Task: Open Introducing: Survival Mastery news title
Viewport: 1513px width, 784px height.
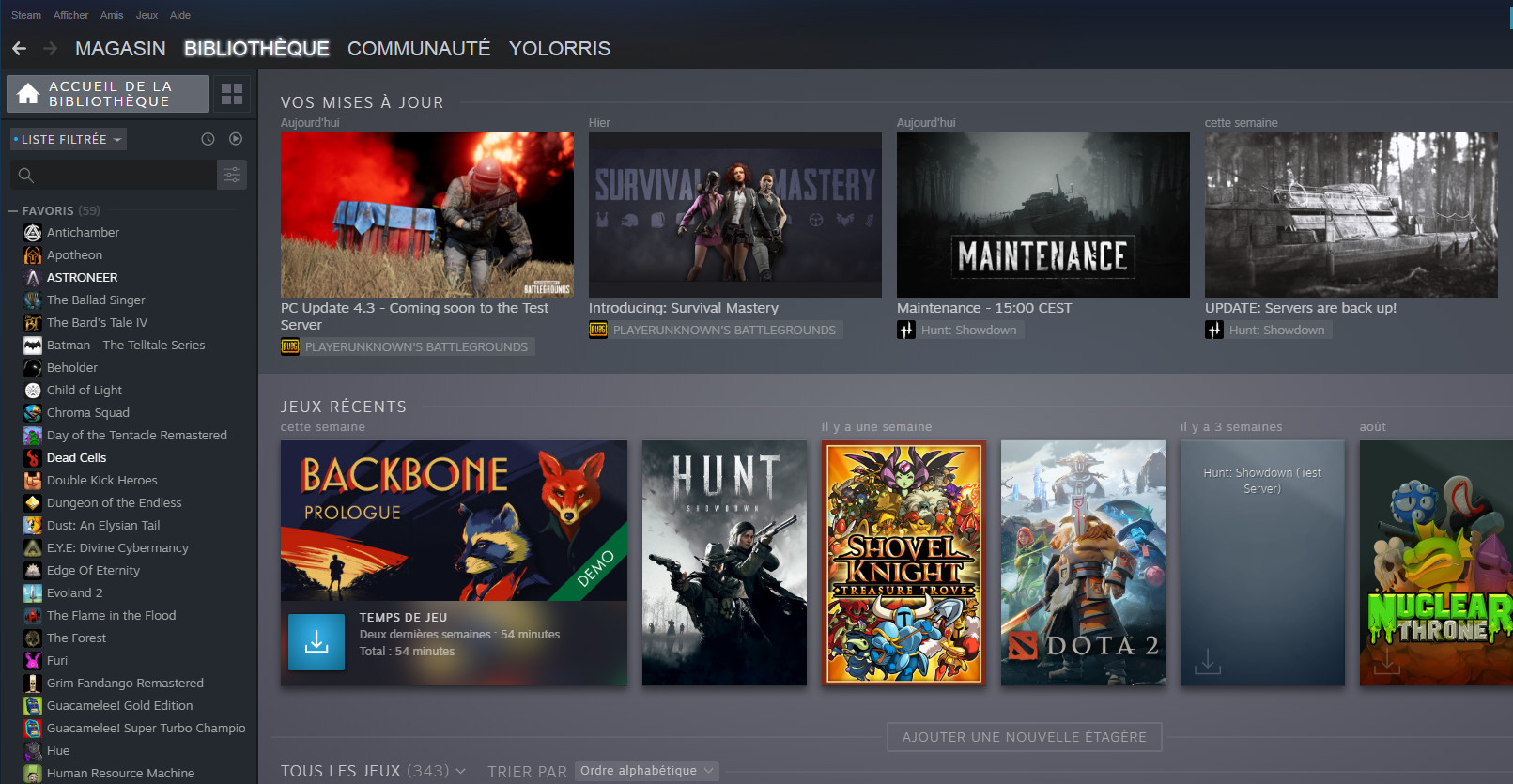Action: coord(684,308)
